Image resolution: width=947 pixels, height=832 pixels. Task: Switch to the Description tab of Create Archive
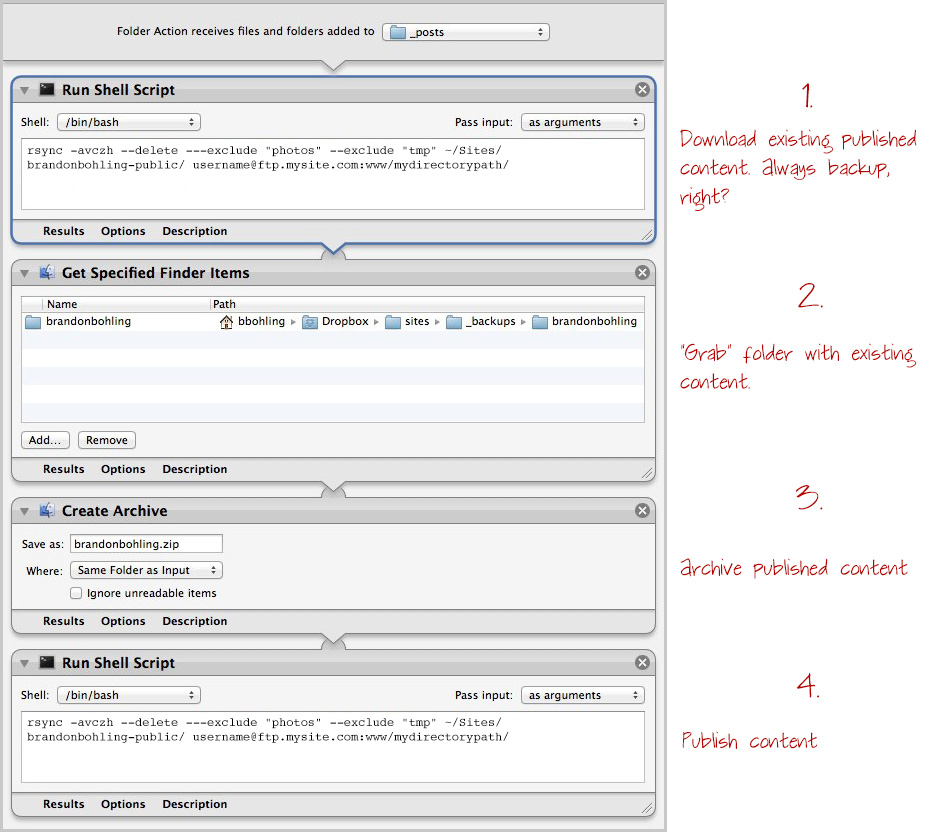(x=194, y=621)
